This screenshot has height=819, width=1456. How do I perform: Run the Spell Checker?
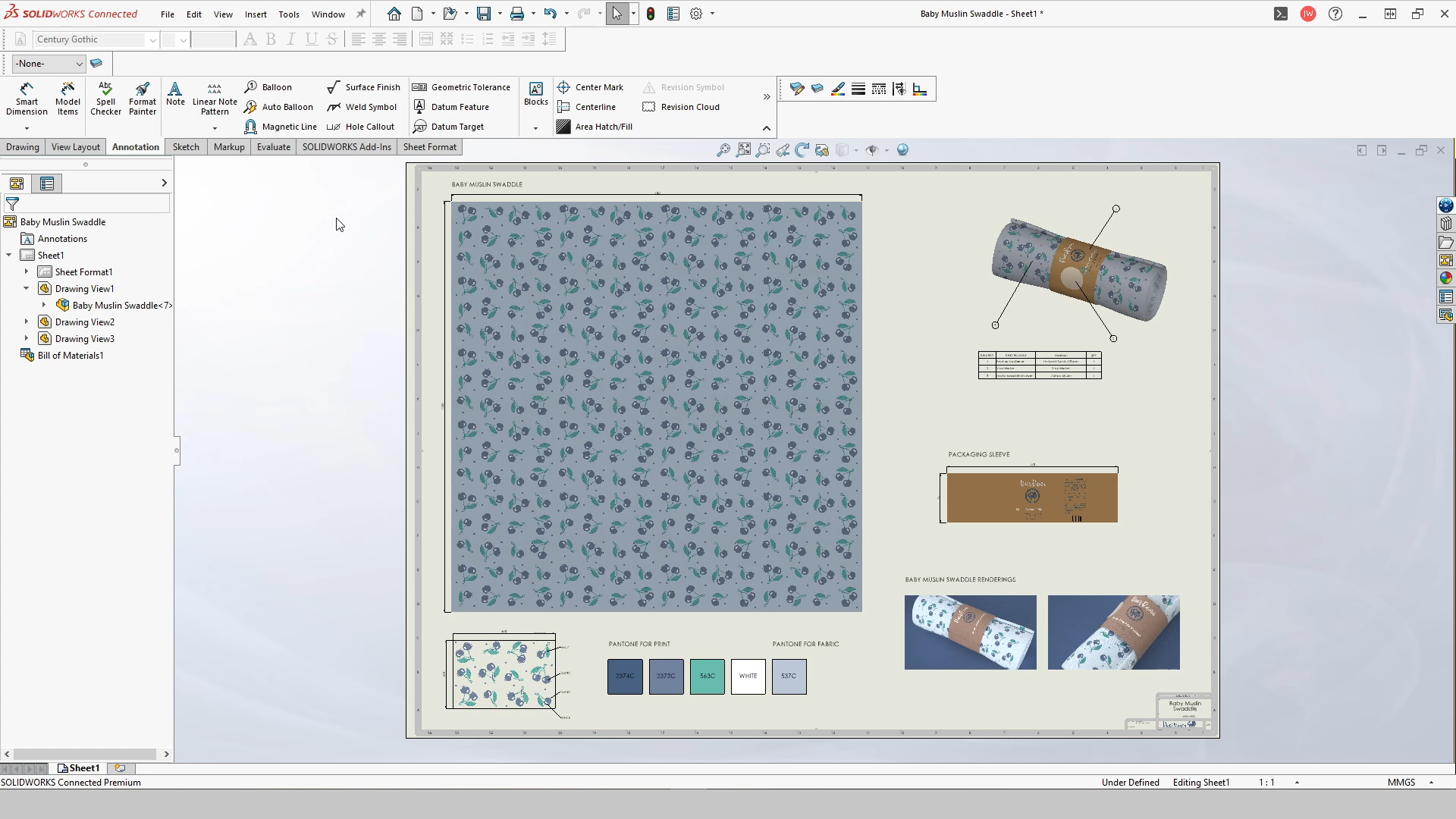click(105, 99)
